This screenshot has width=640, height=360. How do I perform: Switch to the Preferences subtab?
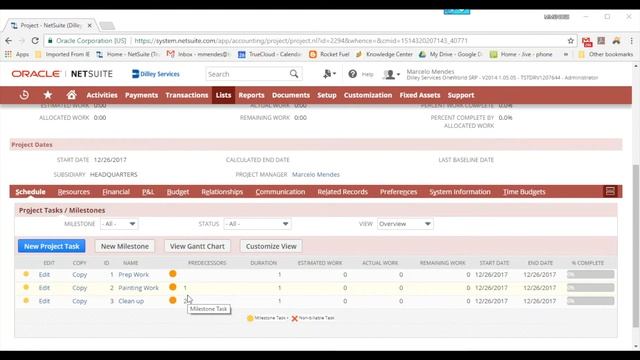click(x=398, y=191)
